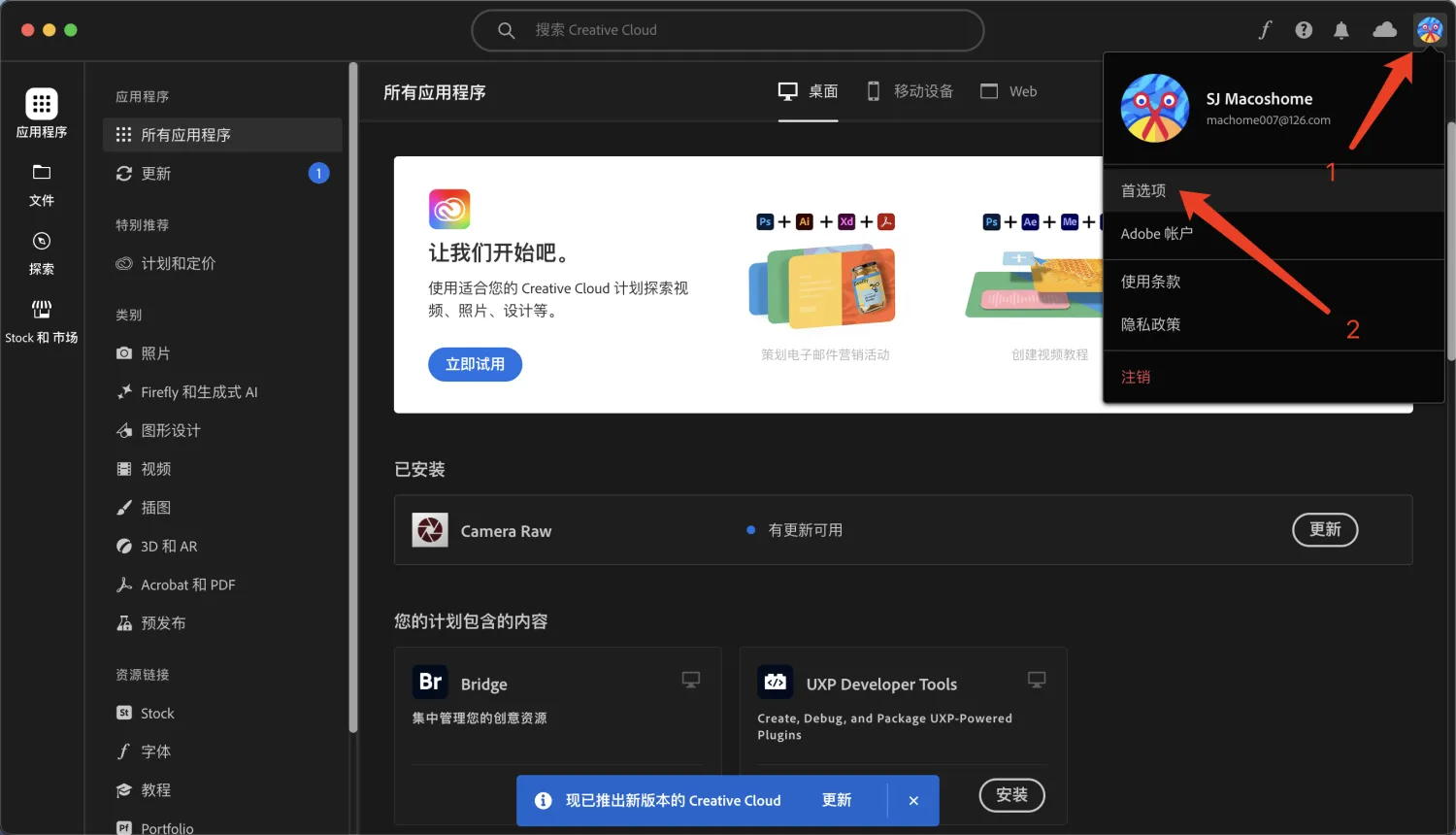Image resolution: width=1456 pixels, height=835 pixels.
Task: Choose Adobe 帐户 from account menu
Action: (x=1274, y=234)
